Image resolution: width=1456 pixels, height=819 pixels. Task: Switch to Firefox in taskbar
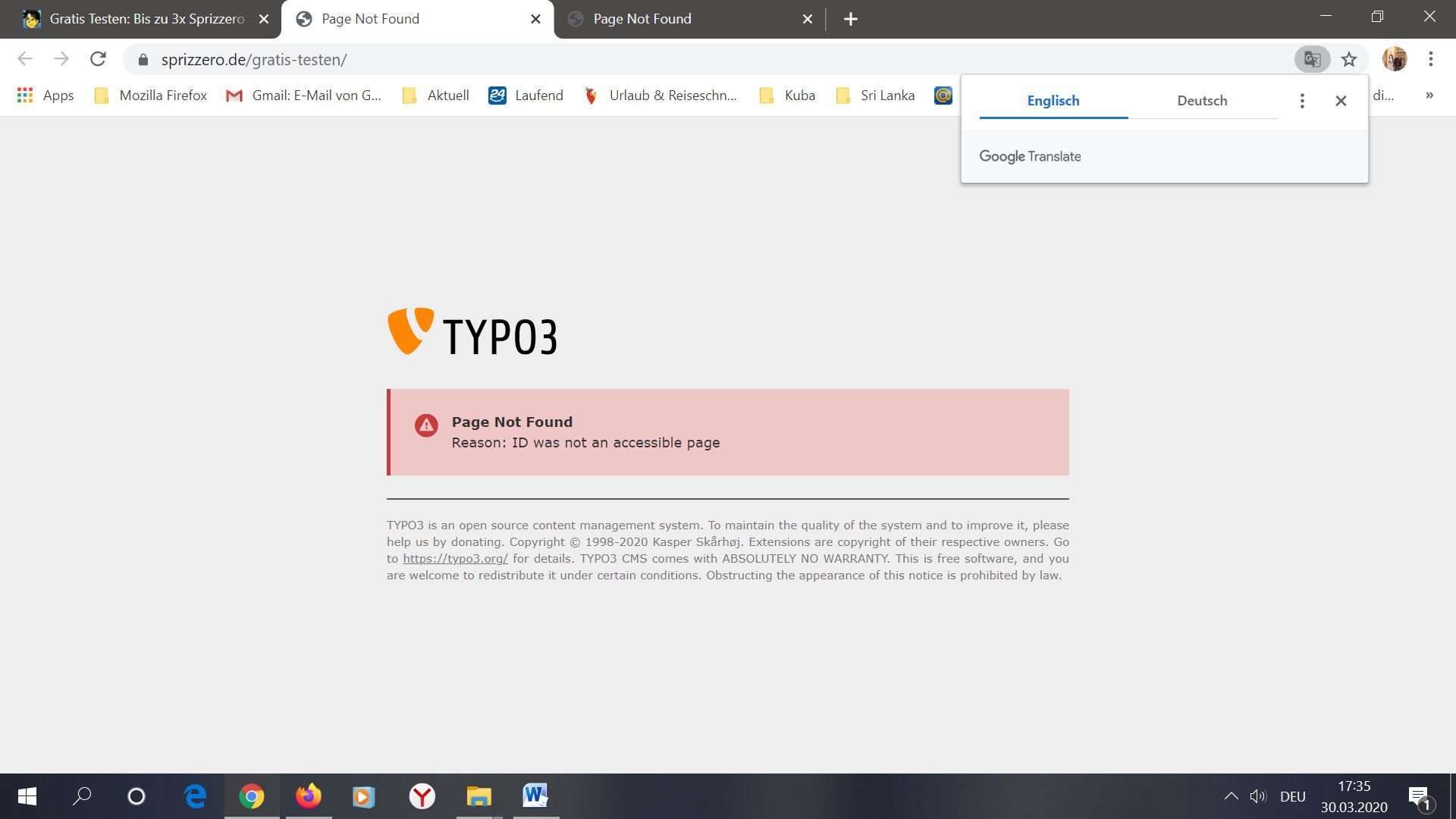(309, 796)
